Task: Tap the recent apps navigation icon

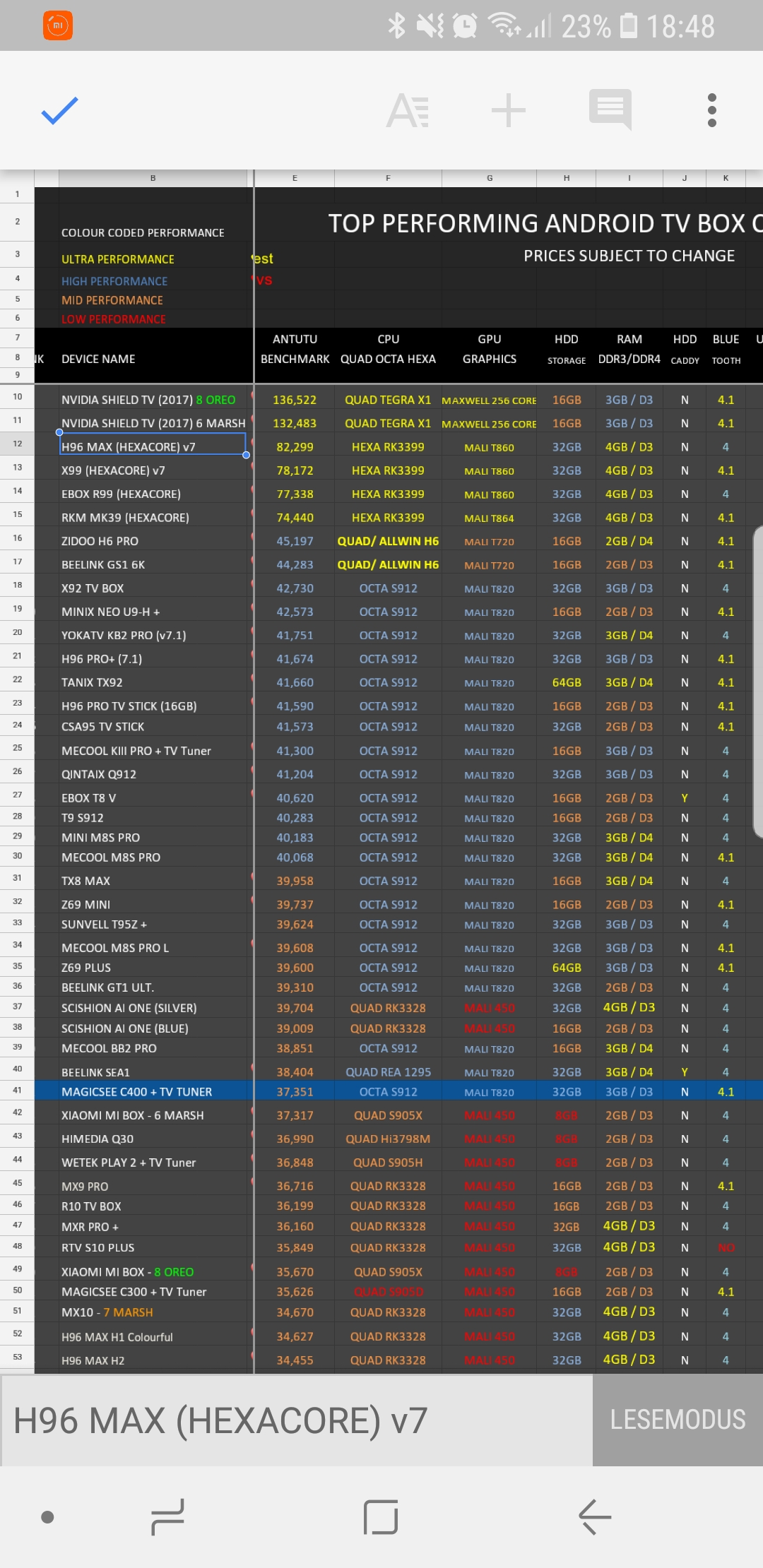Action: coord(167,1516)
